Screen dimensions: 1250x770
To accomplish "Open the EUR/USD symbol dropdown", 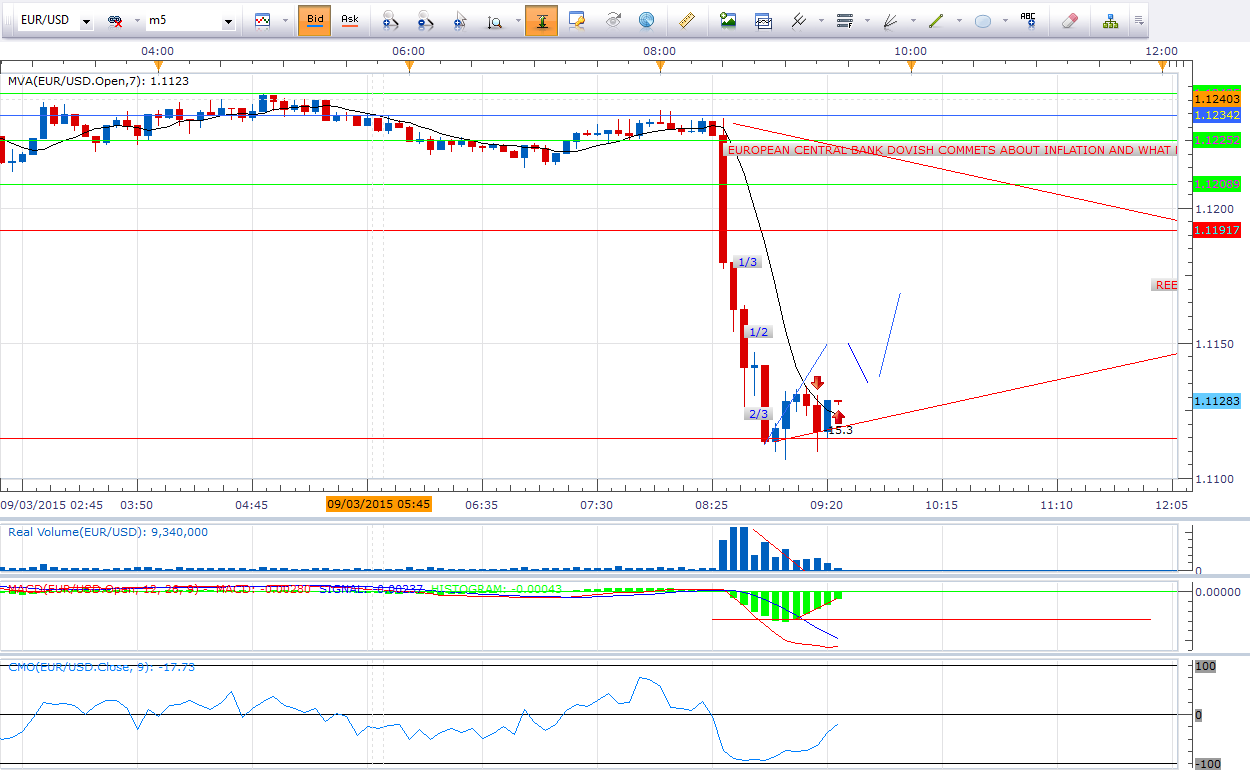I will (86, 21).
